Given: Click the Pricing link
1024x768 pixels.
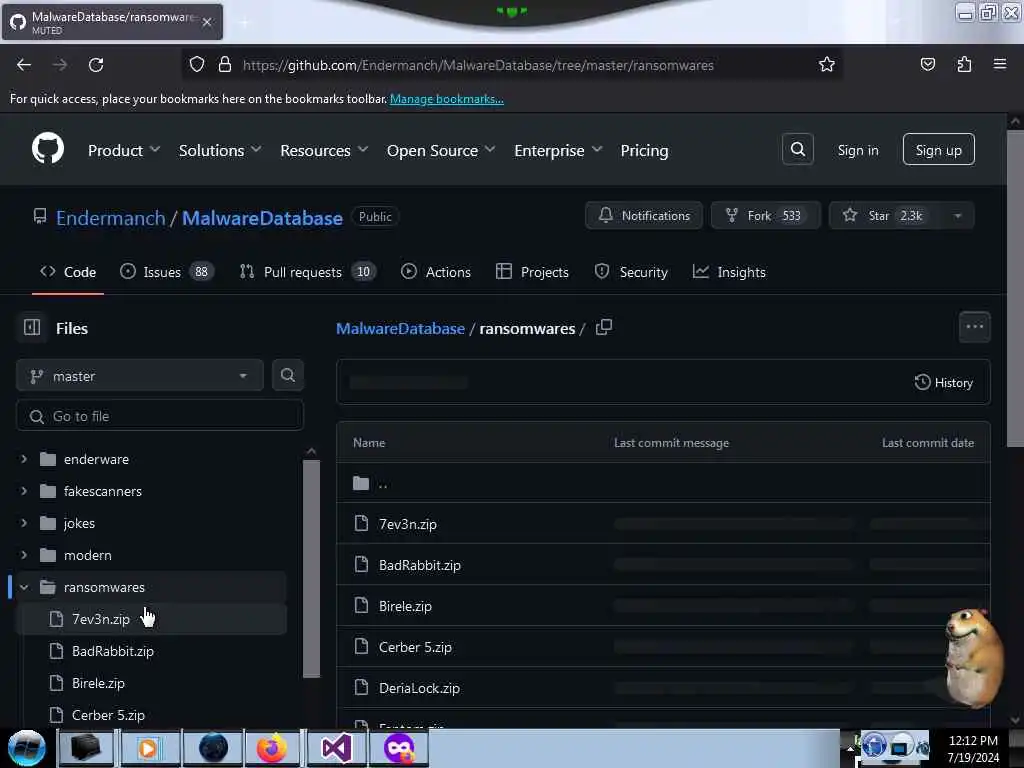Looking at the screenshot, I should [644, 150].
